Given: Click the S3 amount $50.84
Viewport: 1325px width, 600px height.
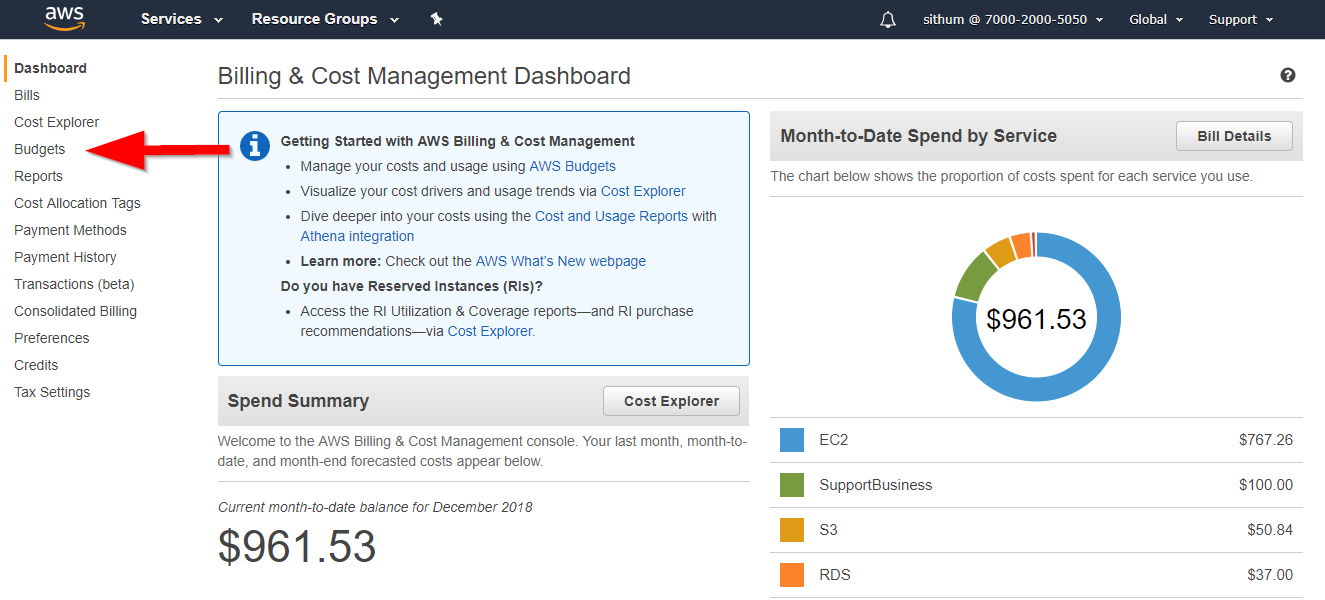Looking at the screenshot, I should coord(1270,530).
